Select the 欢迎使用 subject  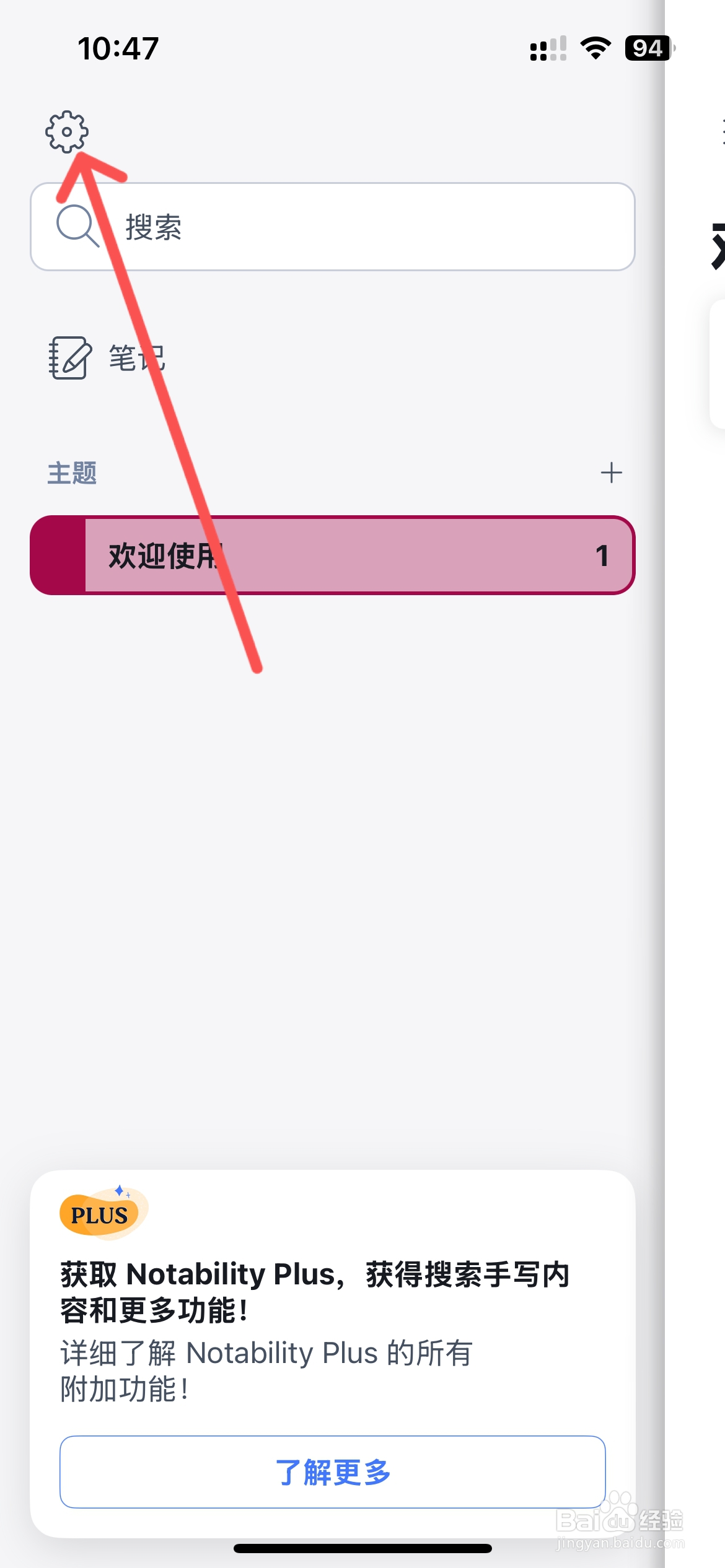point(333,555)
